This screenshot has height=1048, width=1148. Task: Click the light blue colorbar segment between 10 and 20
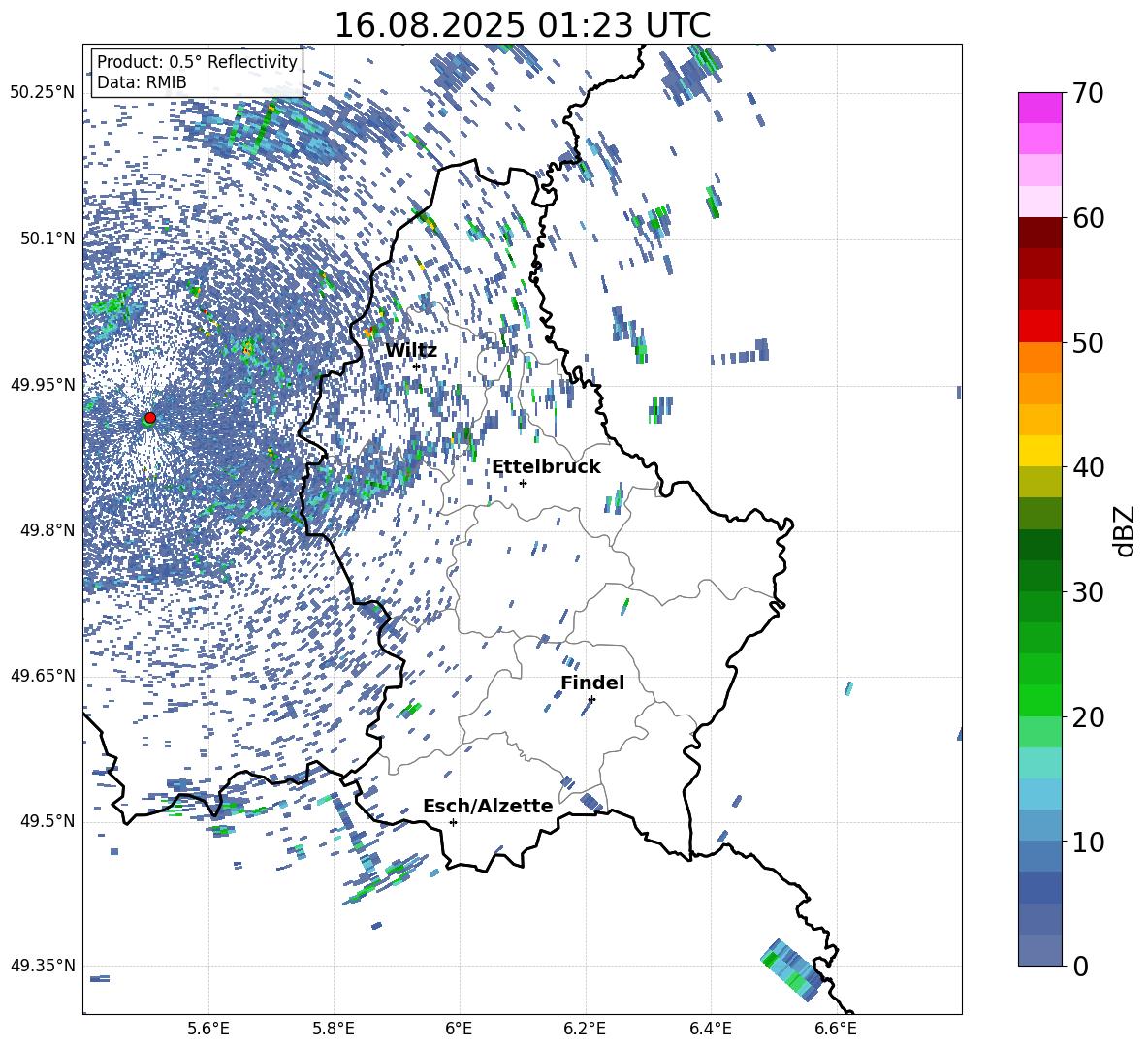coord(1039,794)
